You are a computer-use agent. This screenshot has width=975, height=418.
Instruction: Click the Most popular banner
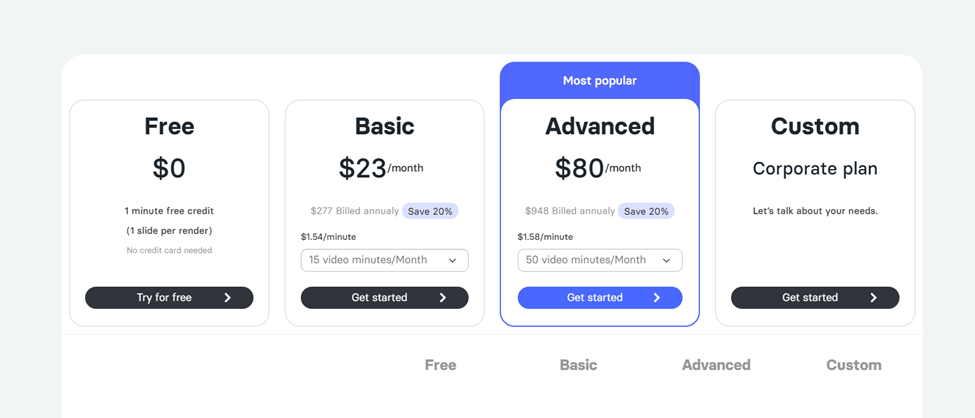(600, 80)
